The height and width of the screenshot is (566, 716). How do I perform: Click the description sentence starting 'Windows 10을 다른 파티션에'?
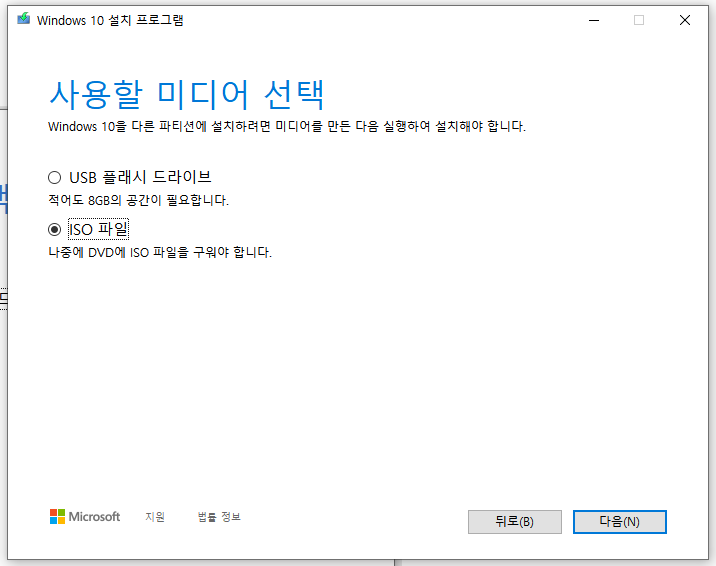pos(287,126)
